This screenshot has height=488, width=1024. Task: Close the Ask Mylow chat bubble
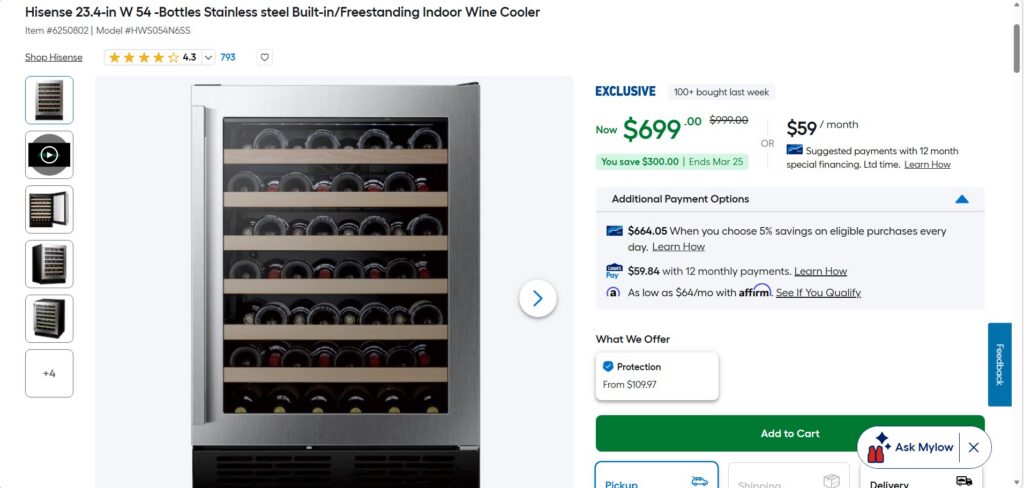click(x=973, y=447)
